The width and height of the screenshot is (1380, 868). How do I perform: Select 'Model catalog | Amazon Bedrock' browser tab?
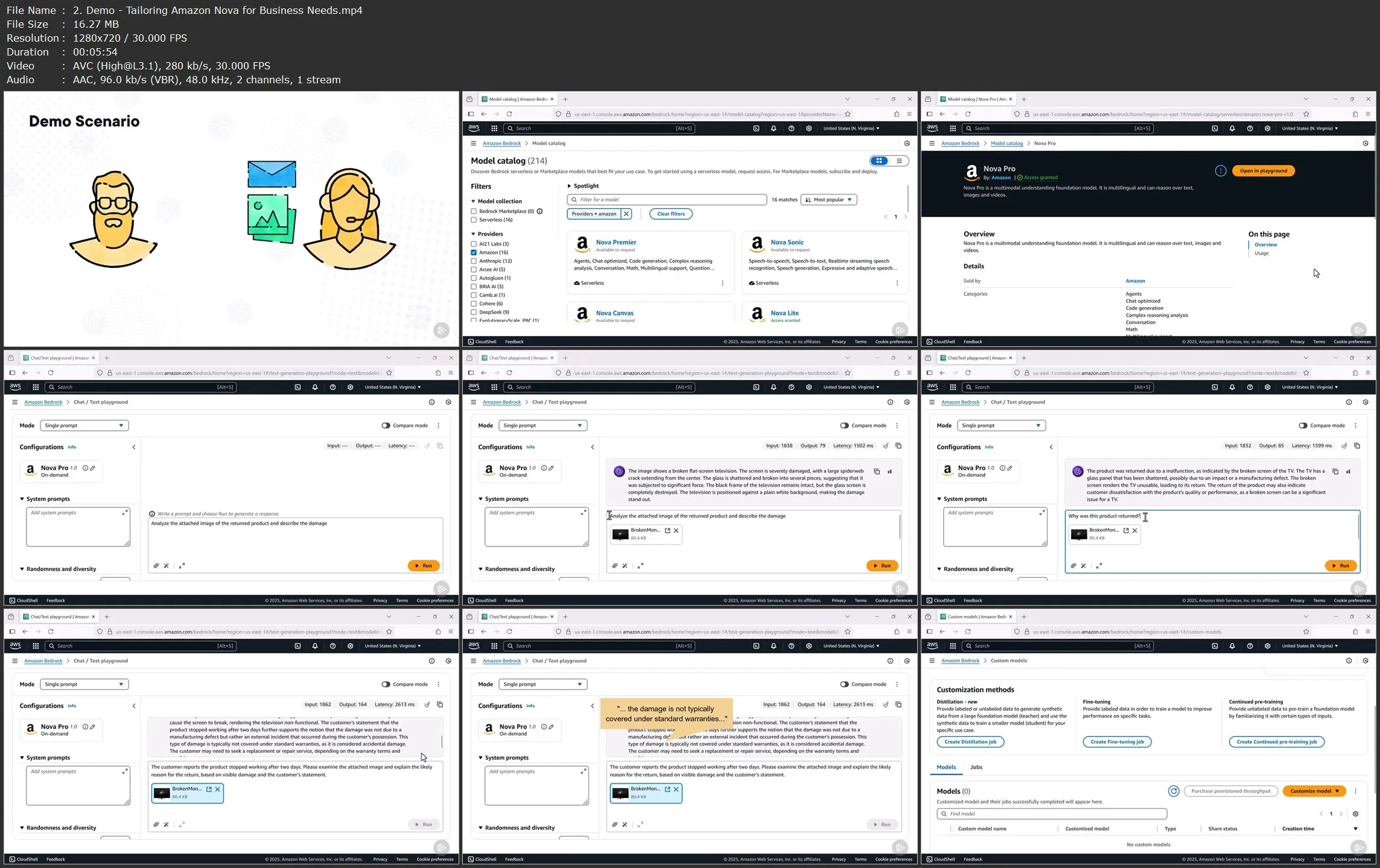click(x=519, y=100)
